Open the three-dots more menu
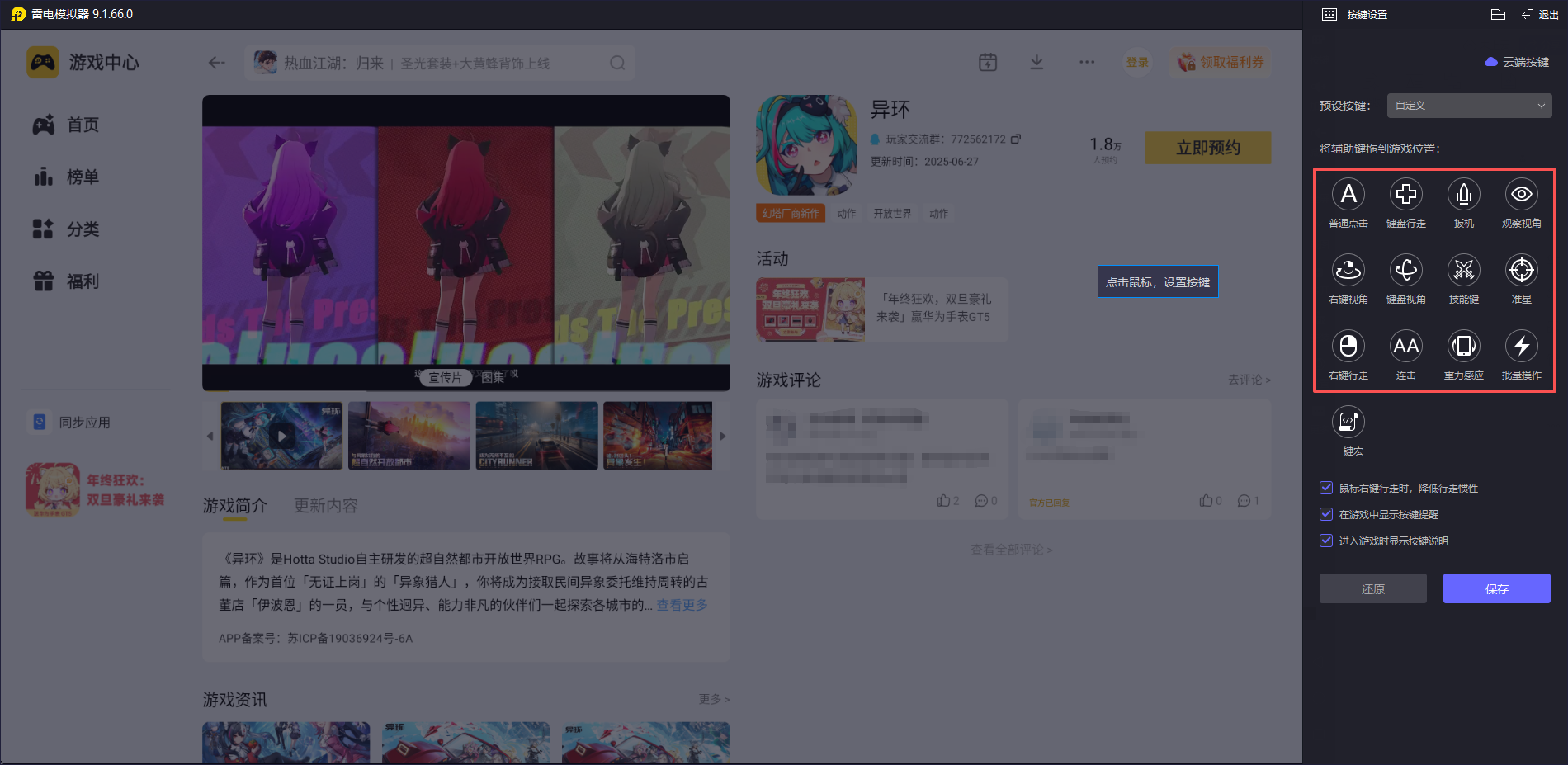 (x=1087, y=62)
